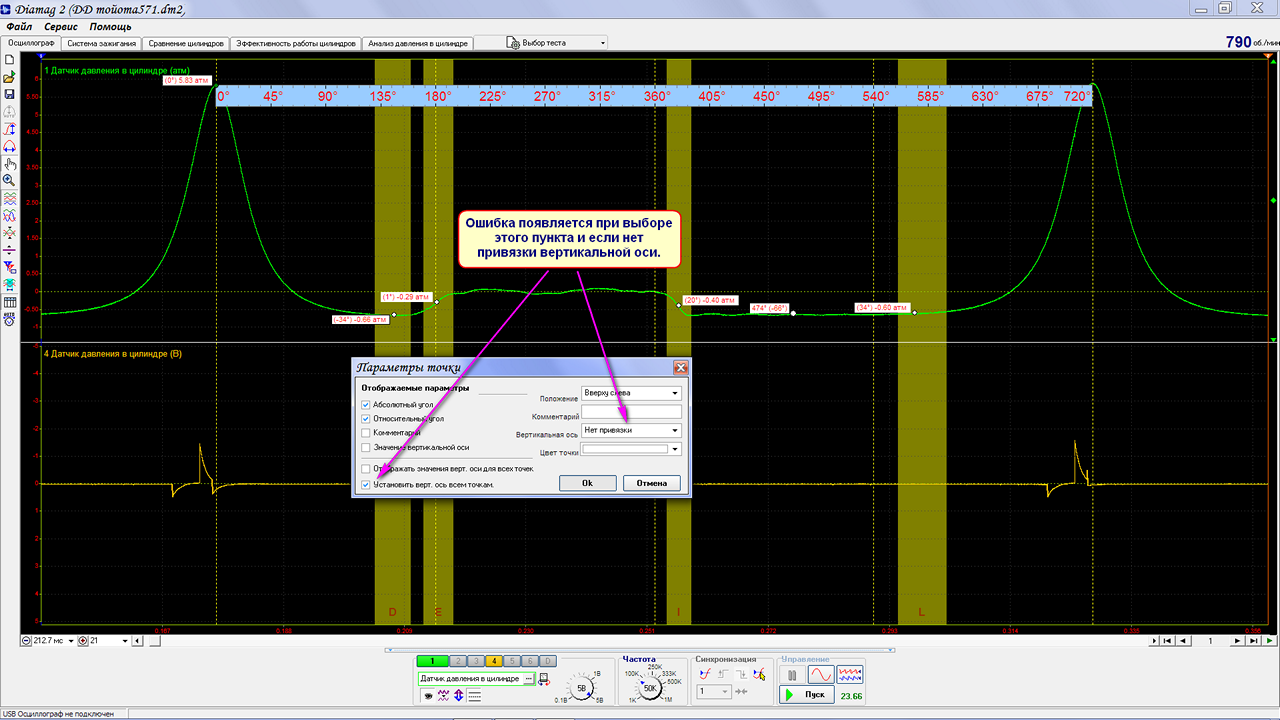Uncheck the Абсолютный угол checkbox
The image size is (1280, 720).
(366, 404)
